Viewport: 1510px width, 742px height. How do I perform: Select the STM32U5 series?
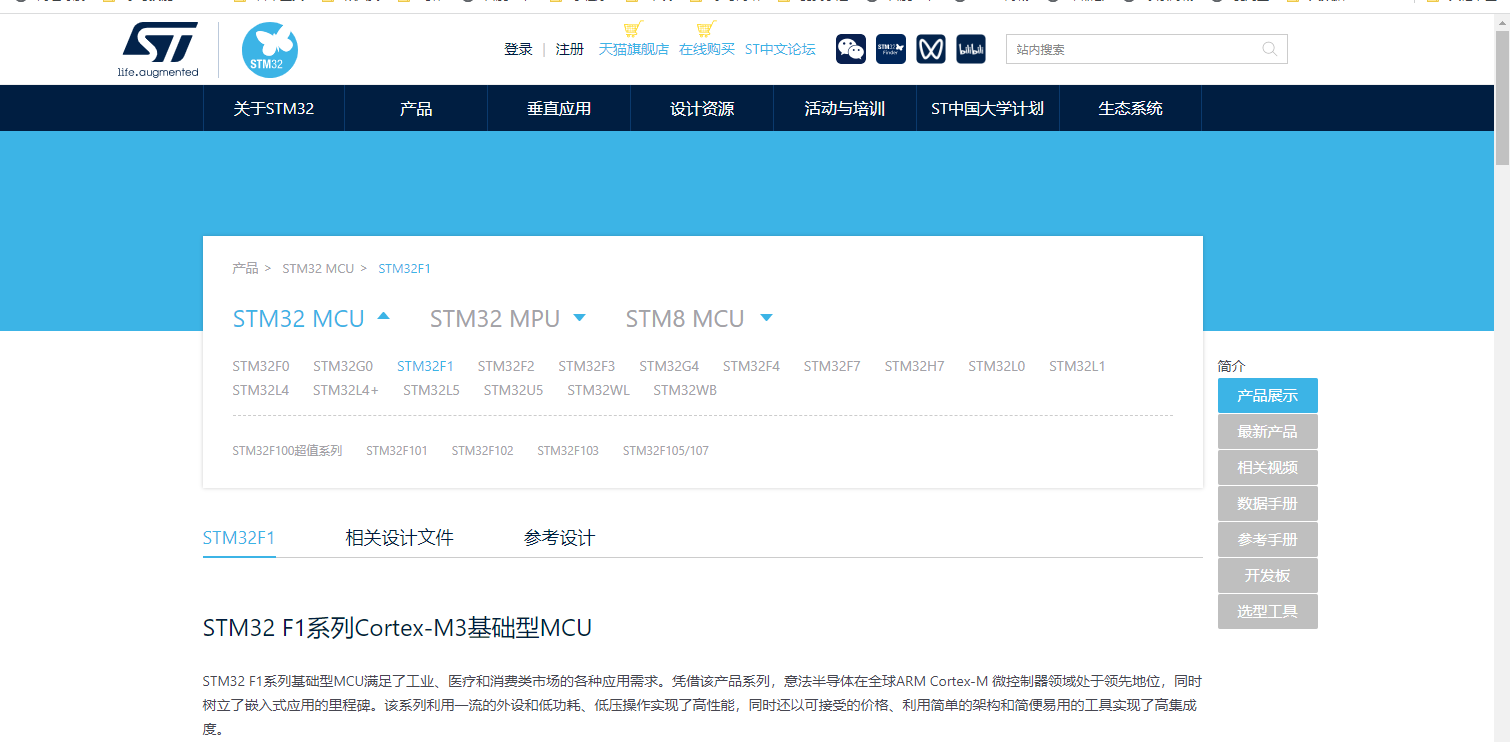(x=513, y=390)
